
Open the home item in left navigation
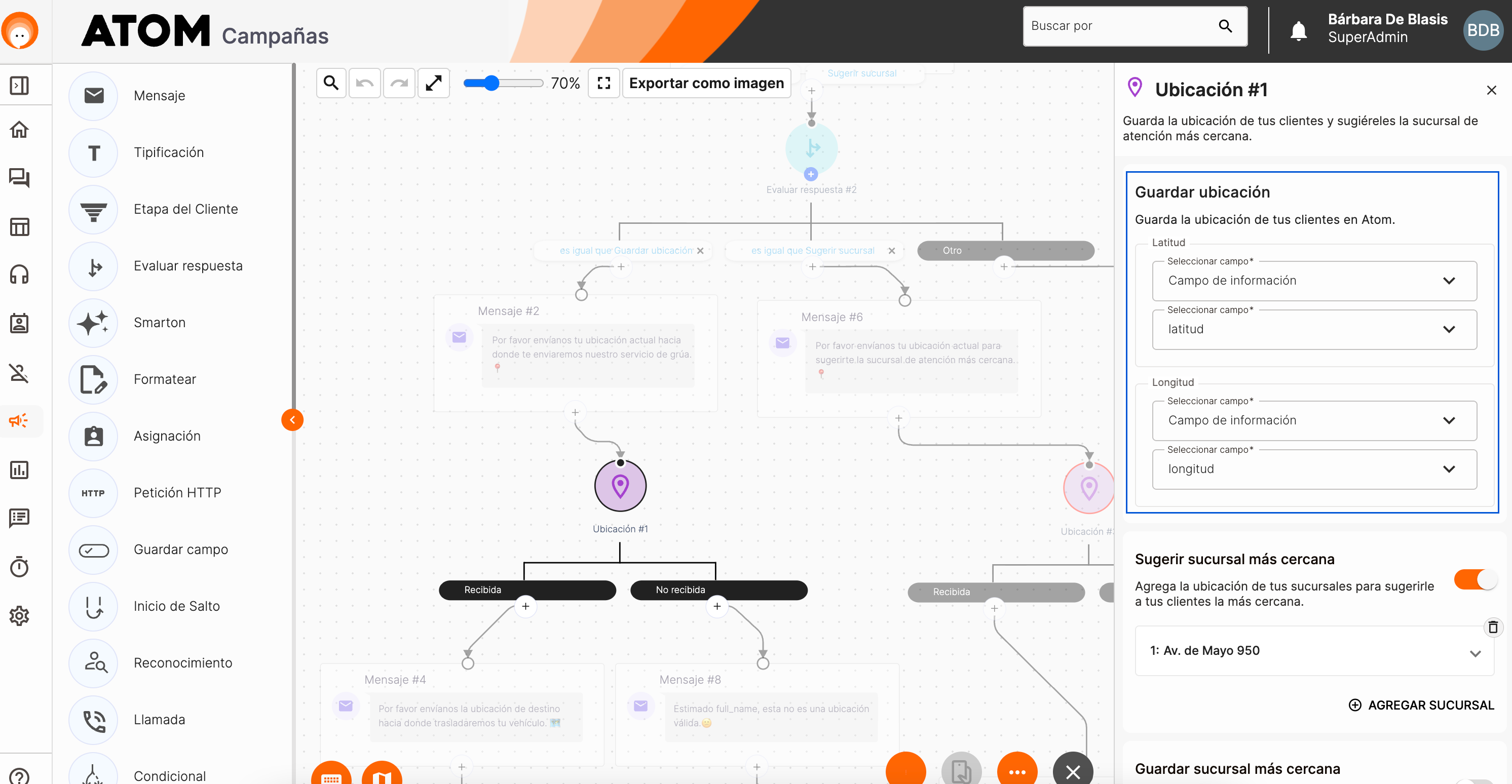click(x=19, y=129)
